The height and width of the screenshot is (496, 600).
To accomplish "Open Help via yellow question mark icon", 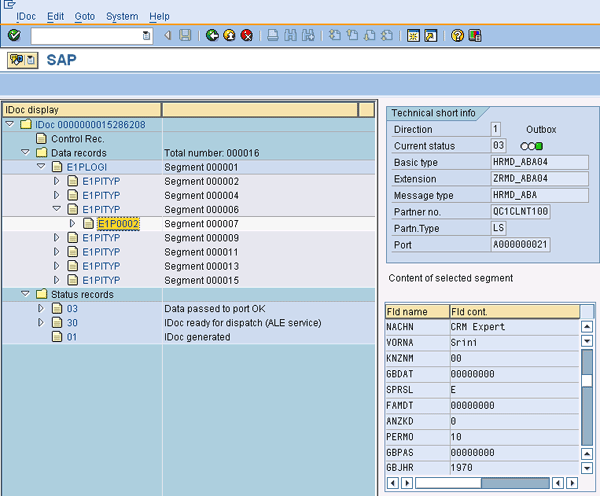I will pos(457,35).
